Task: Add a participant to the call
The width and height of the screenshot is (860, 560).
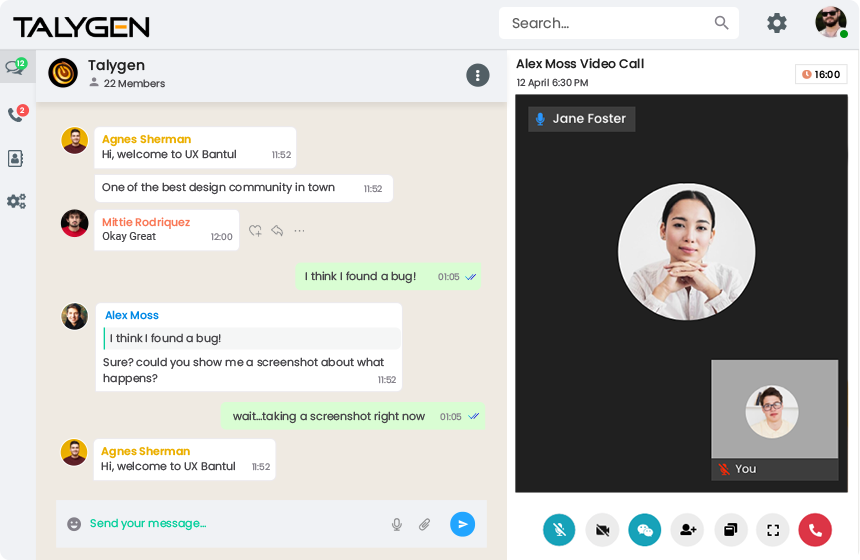Action: point(688,530)
